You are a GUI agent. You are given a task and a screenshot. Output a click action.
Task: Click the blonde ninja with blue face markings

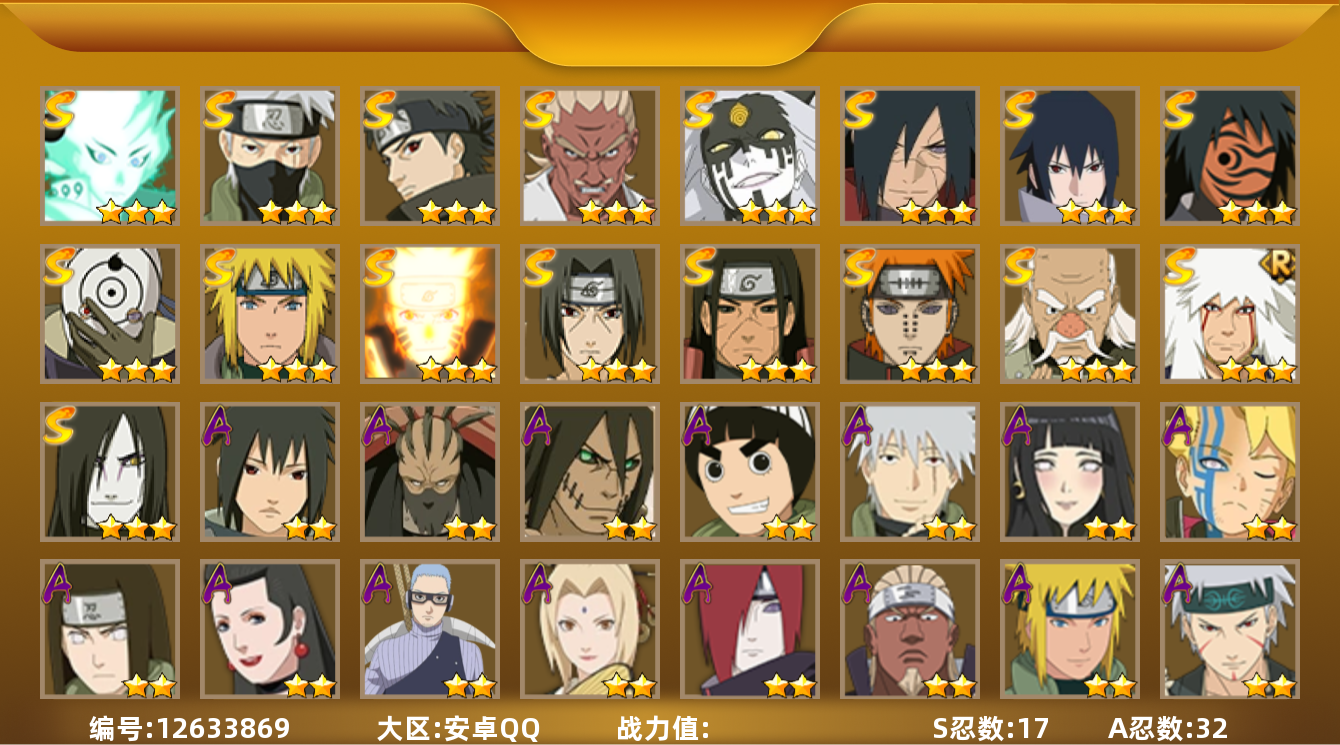(1230, 472)
